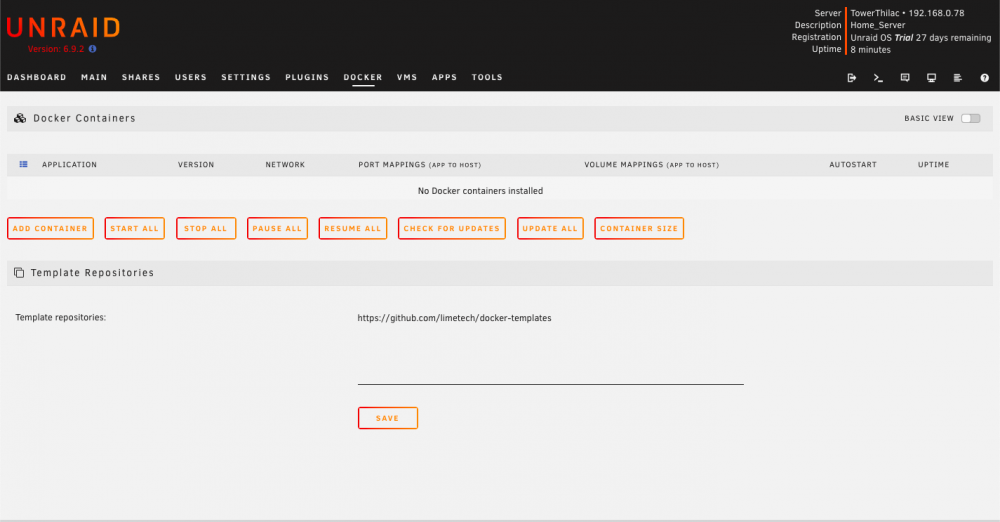Open the Apps page
This screenshot has height=522, width=1000.
pos(445,77)
